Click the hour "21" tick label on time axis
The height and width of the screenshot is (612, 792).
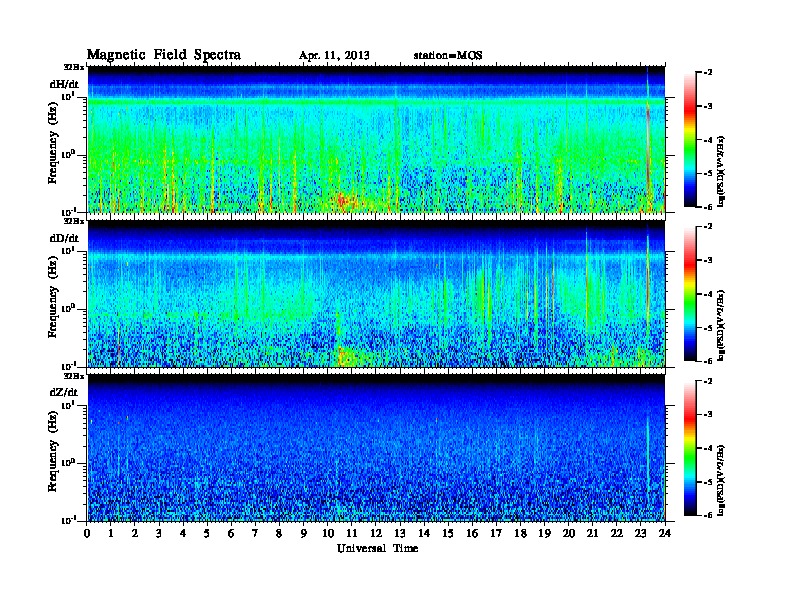(x=592, y=533)
